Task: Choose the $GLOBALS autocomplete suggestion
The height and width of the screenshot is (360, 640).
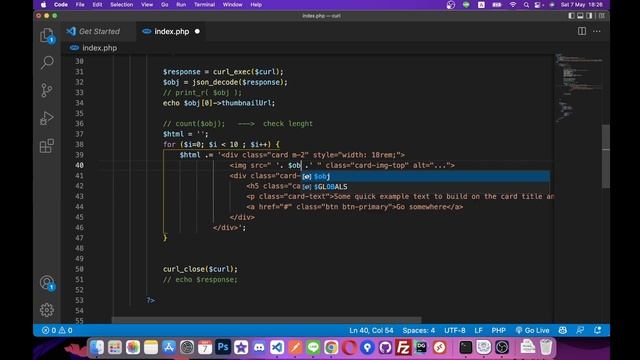Action: point(425,187)
